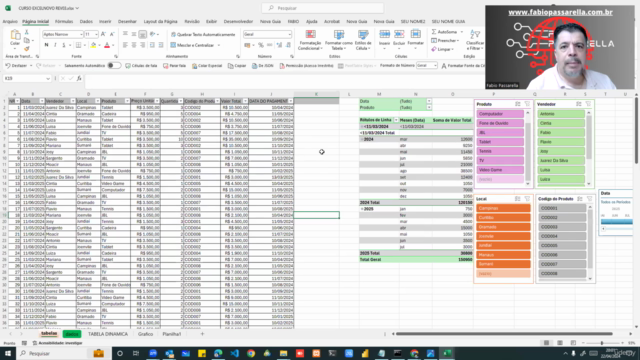640x360 pixels.
Task: Click the Format Painter brush icon
Action: [x=27, y=49]
